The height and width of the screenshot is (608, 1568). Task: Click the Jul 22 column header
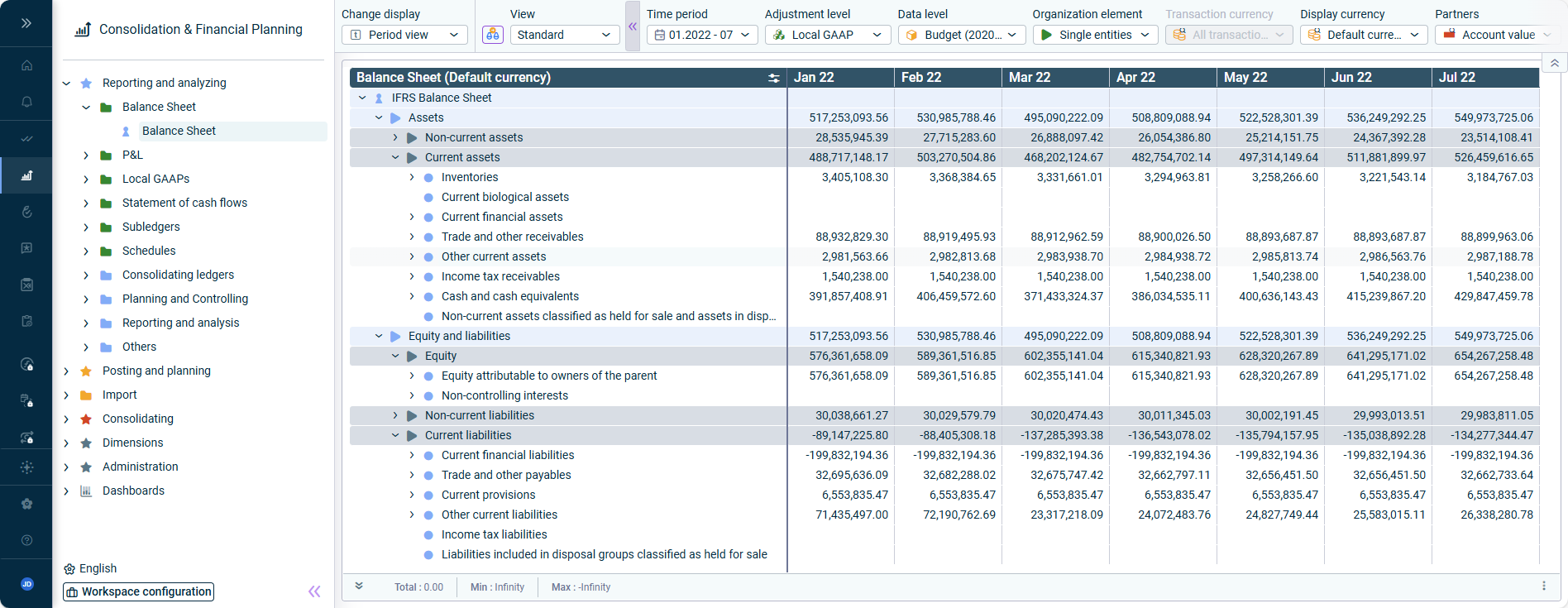point(1485,78)
